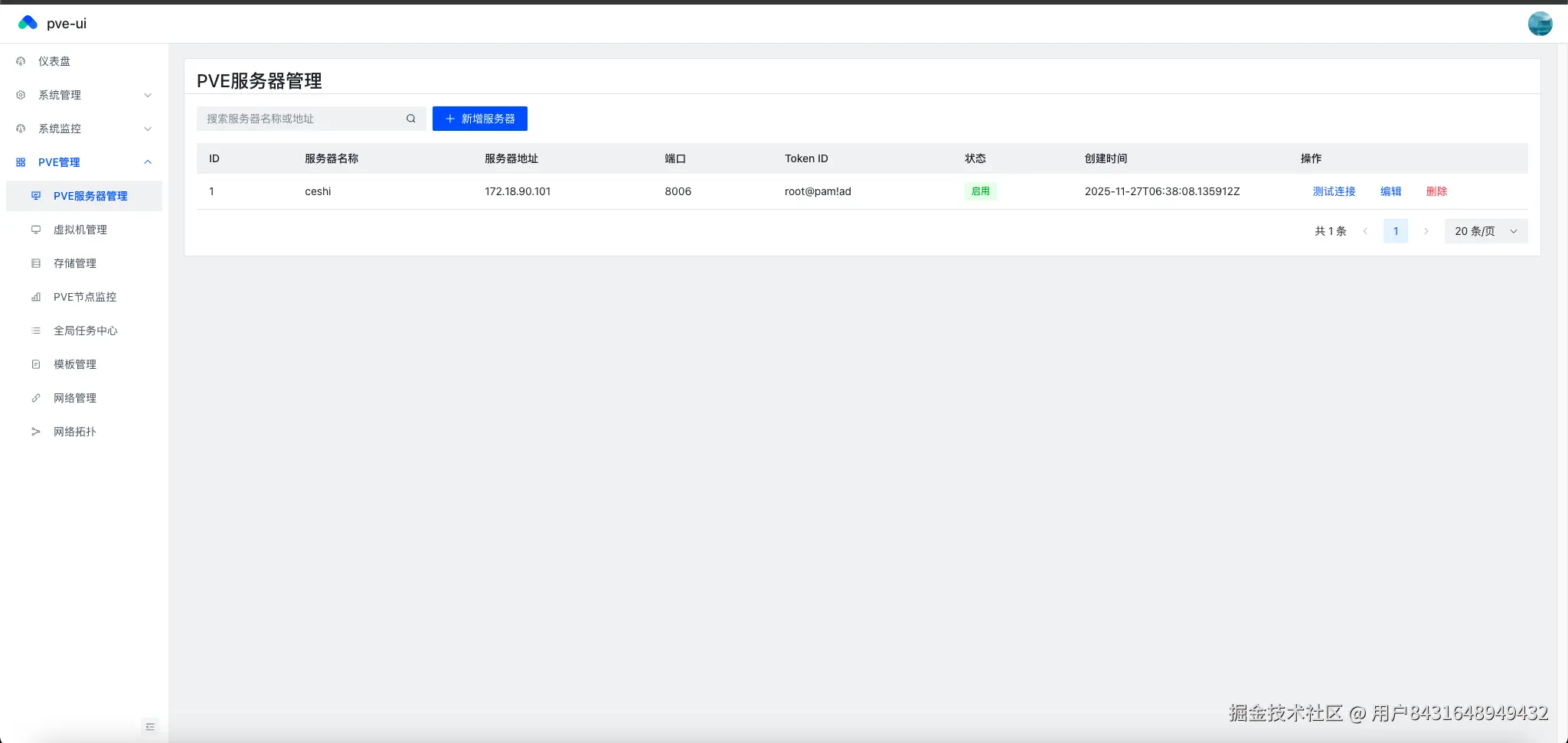
Task: Click the pve-ui cloud logo icon
Action: [x=28, y=23]
